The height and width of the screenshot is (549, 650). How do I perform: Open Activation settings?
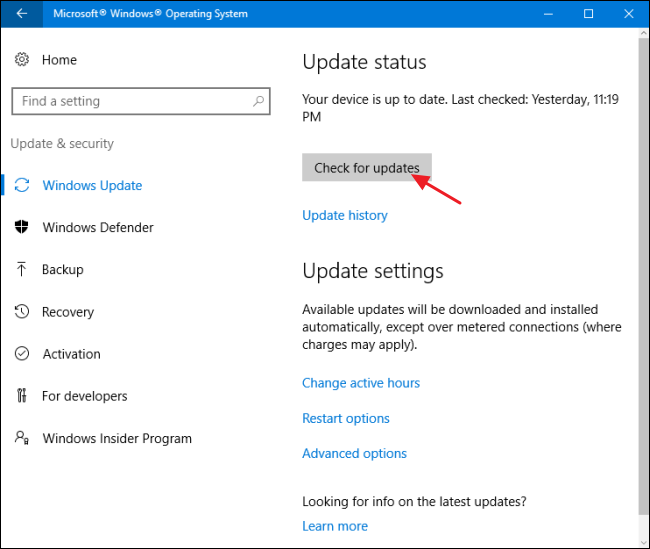click(72, 354)
